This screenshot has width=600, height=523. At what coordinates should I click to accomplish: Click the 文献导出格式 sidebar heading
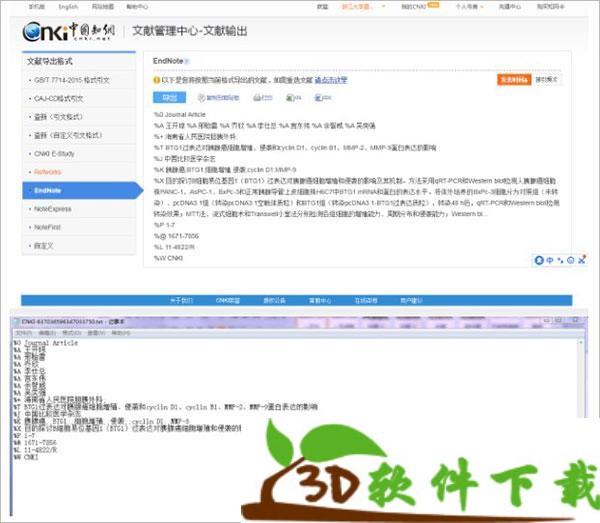coord(49,61)
